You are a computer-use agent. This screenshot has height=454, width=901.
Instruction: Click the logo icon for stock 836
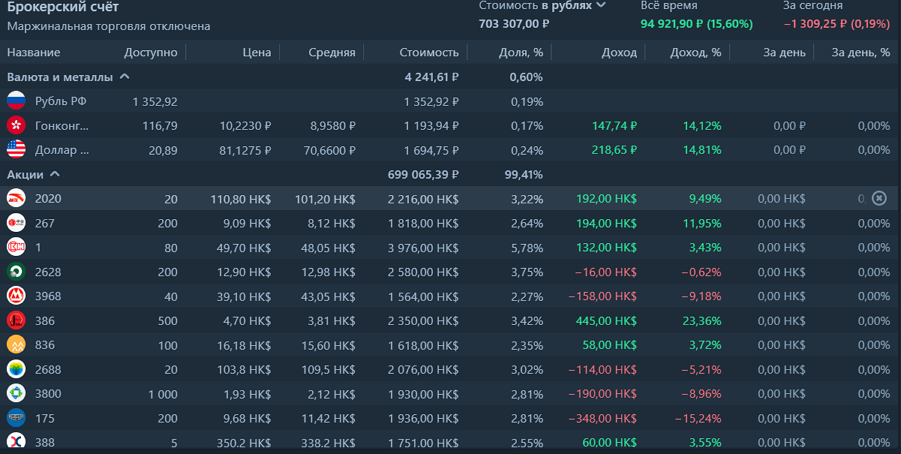pos(16,345)
